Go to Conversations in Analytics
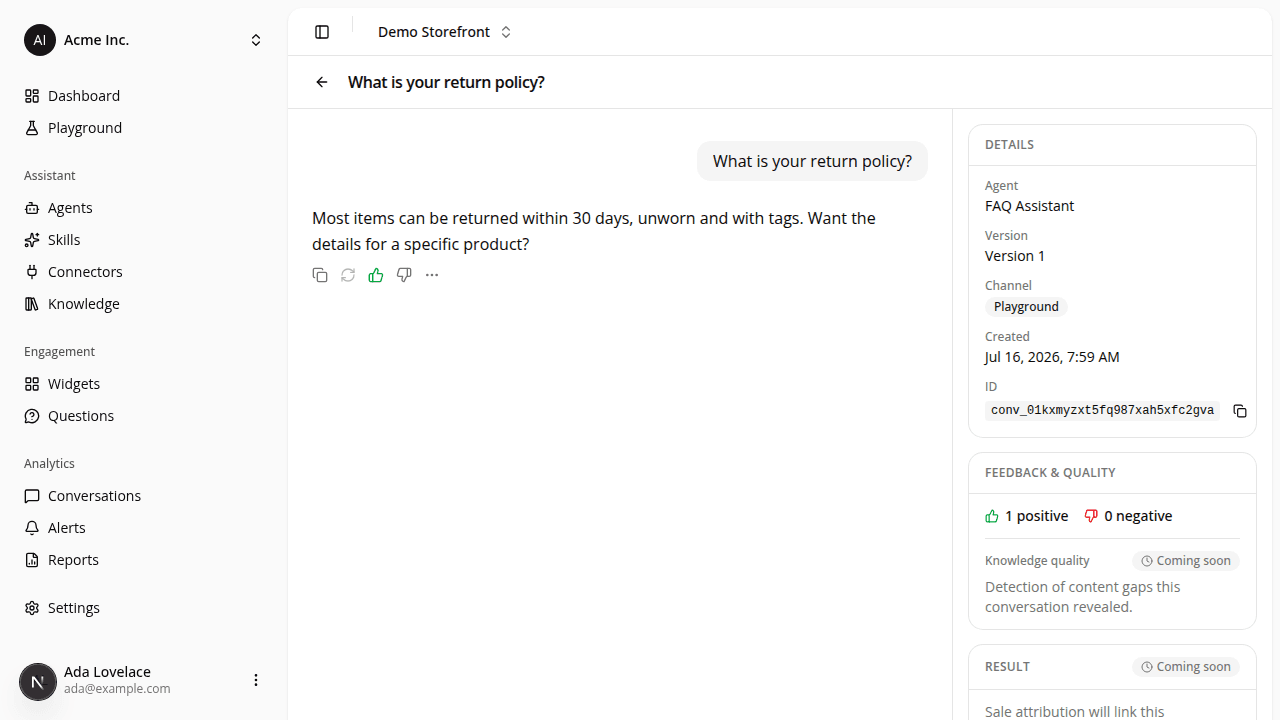This screenshot has width=1280, height=720. [x=144, y=496]
